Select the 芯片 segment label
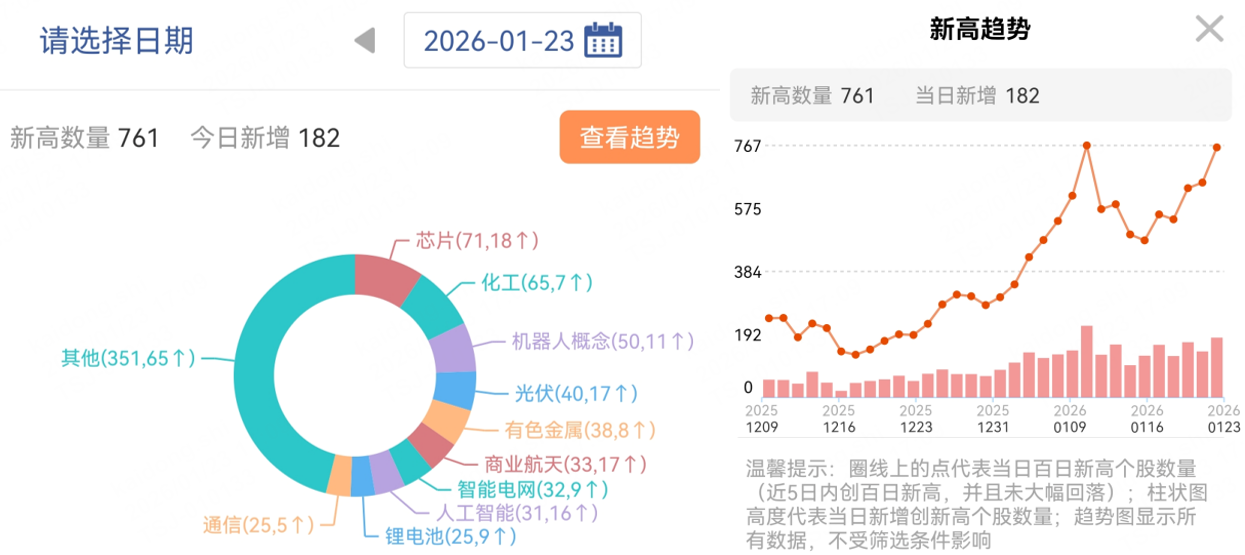Image resolution: width=1245 pixels, height=555 pixels. 477,240
